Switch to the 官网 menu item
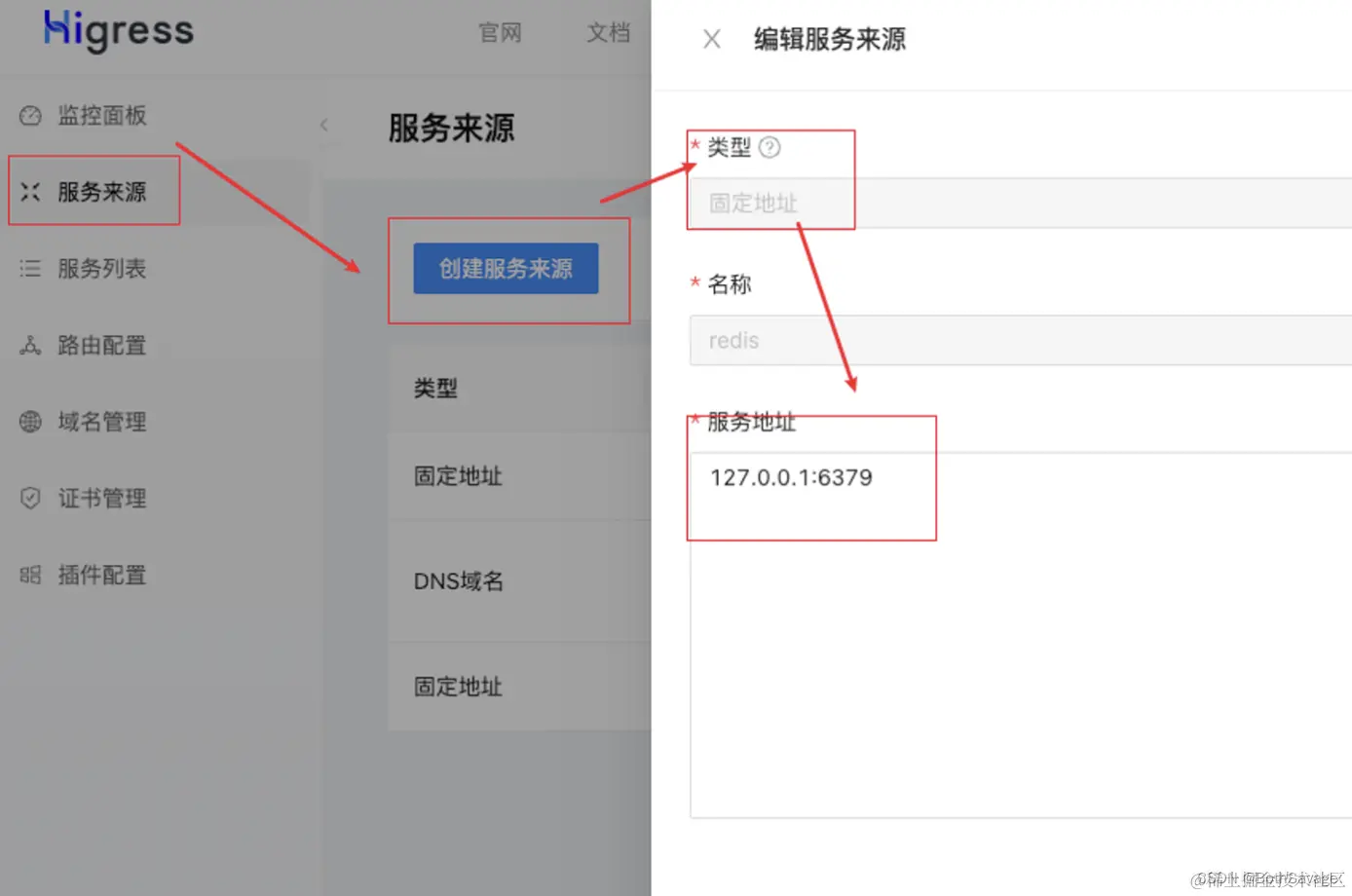Image resolution: width=1352 pixels, height=896 pixels. 500,32
